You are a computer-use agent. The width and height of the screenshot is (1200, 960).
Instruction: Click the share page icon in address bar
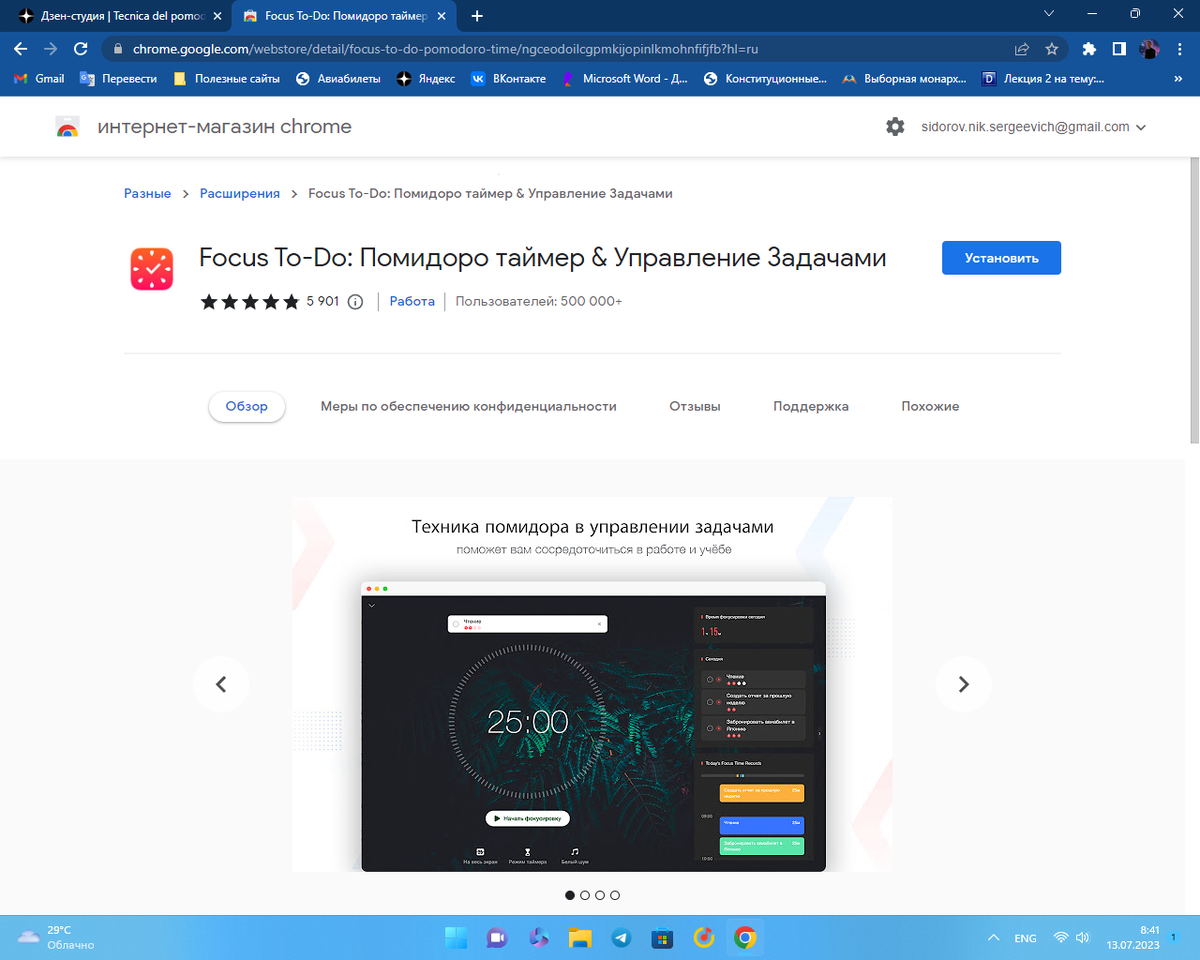point(1022,48)
